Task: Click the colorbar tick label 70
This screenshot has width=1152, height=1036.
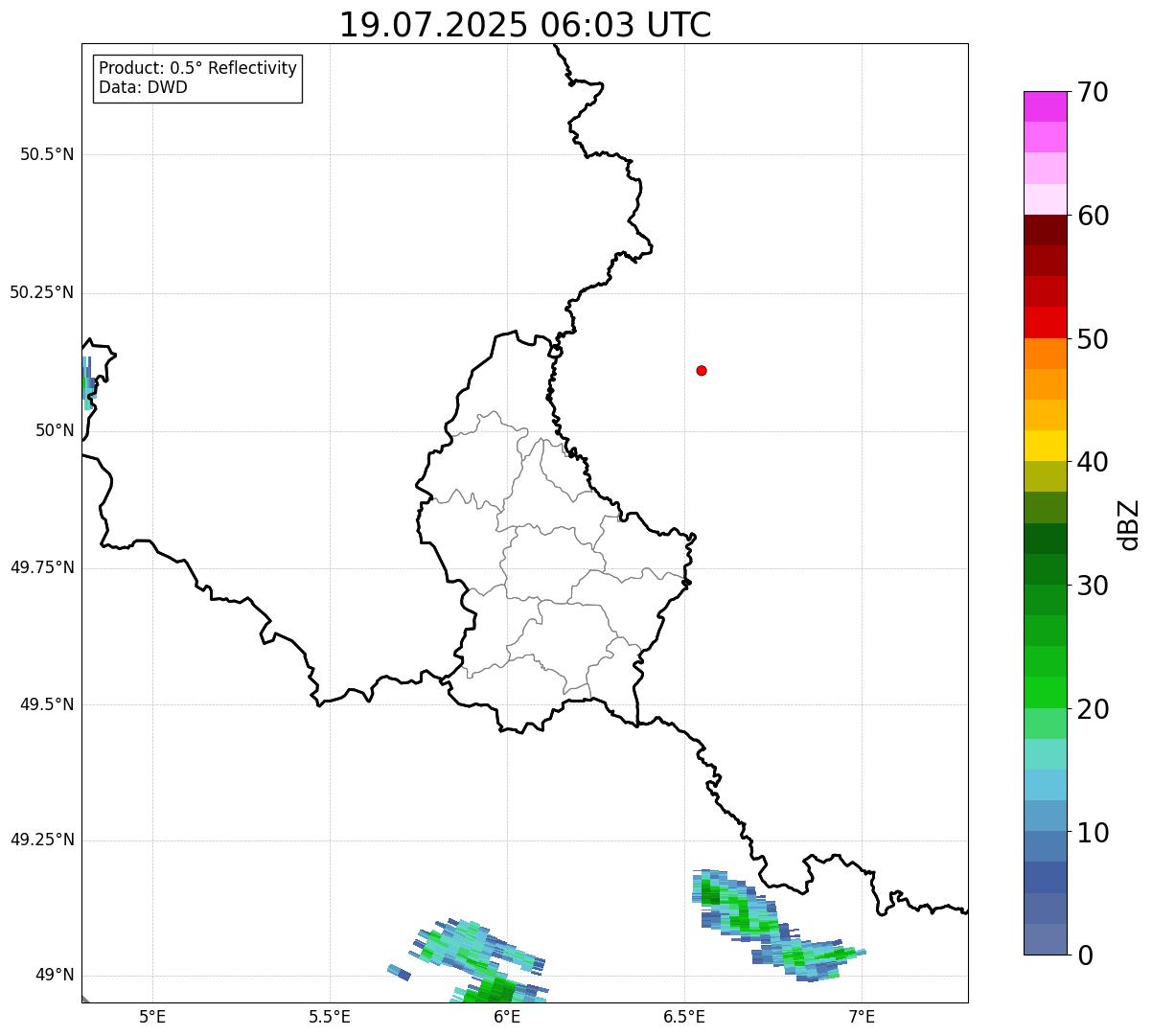Action: (1093, 92)
